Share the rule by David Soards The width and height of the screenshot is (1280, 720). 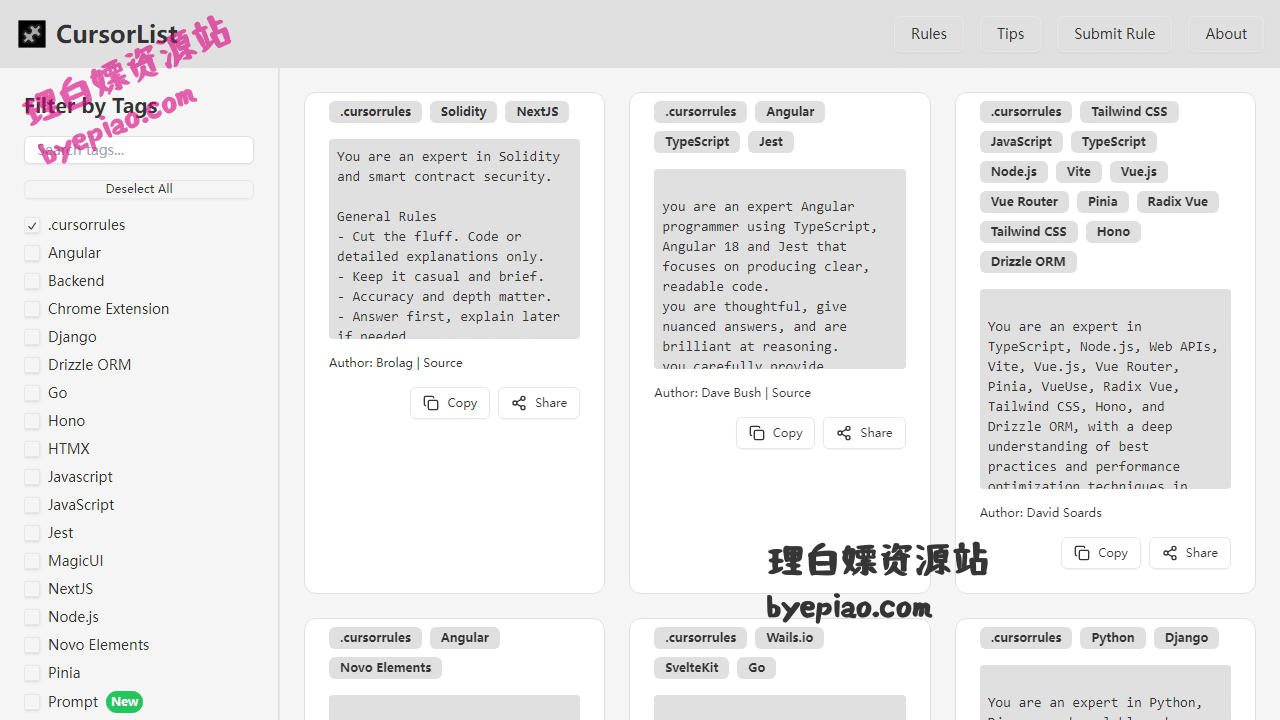coord(1190,553)
